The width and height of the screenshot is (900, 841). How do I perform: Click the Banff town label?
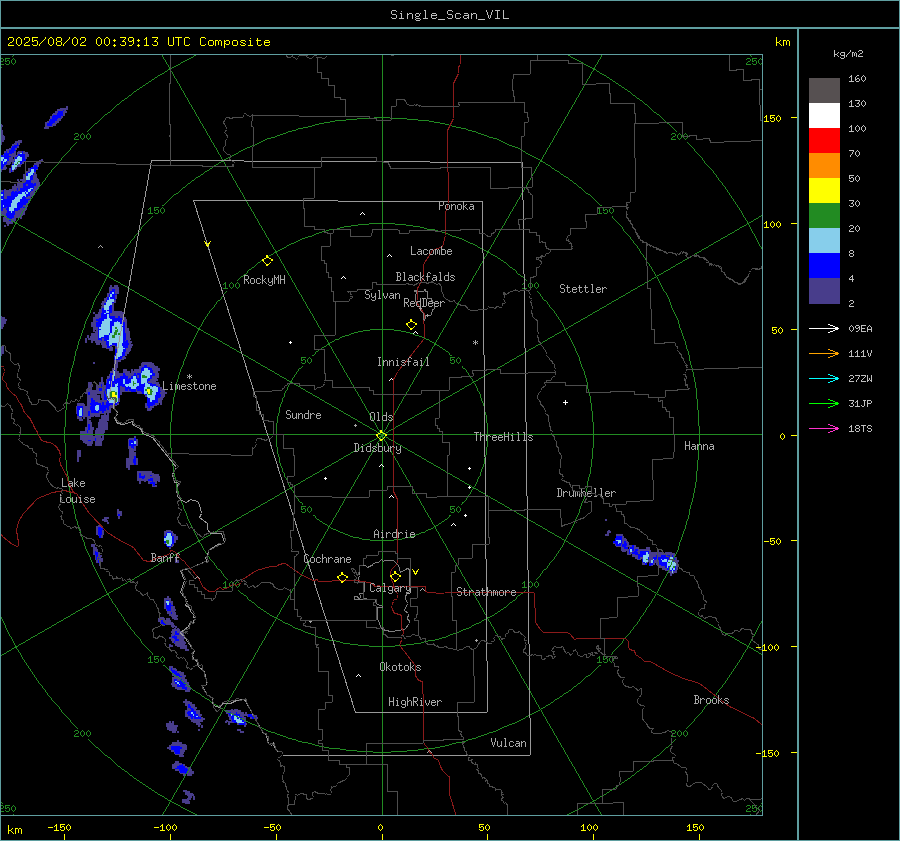coord(165,557)
